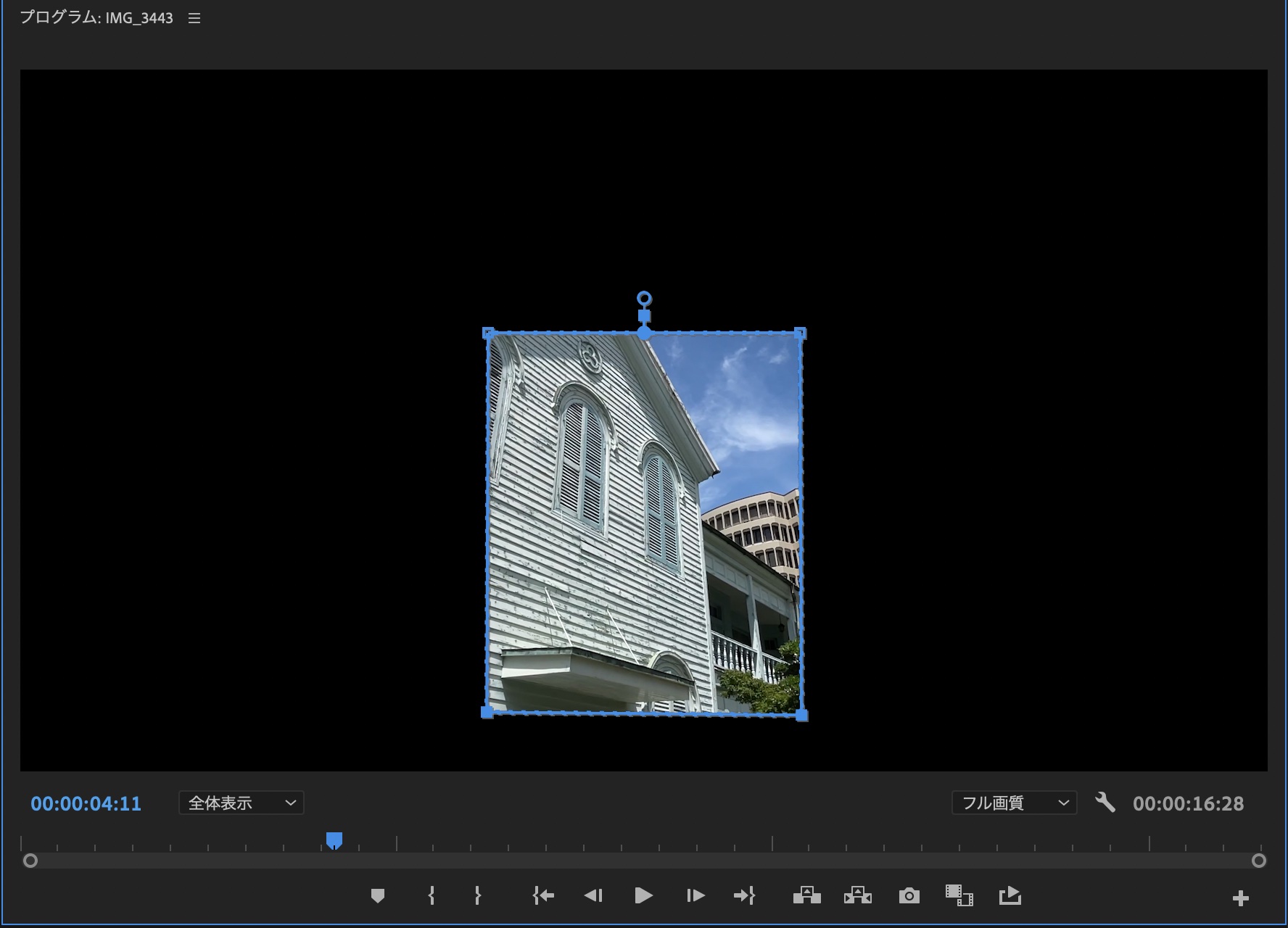This screenshot has height=928, width=1288.
Task: Open the 全体表示 zoom level dropdown
Action: click(x=241, y=803)
